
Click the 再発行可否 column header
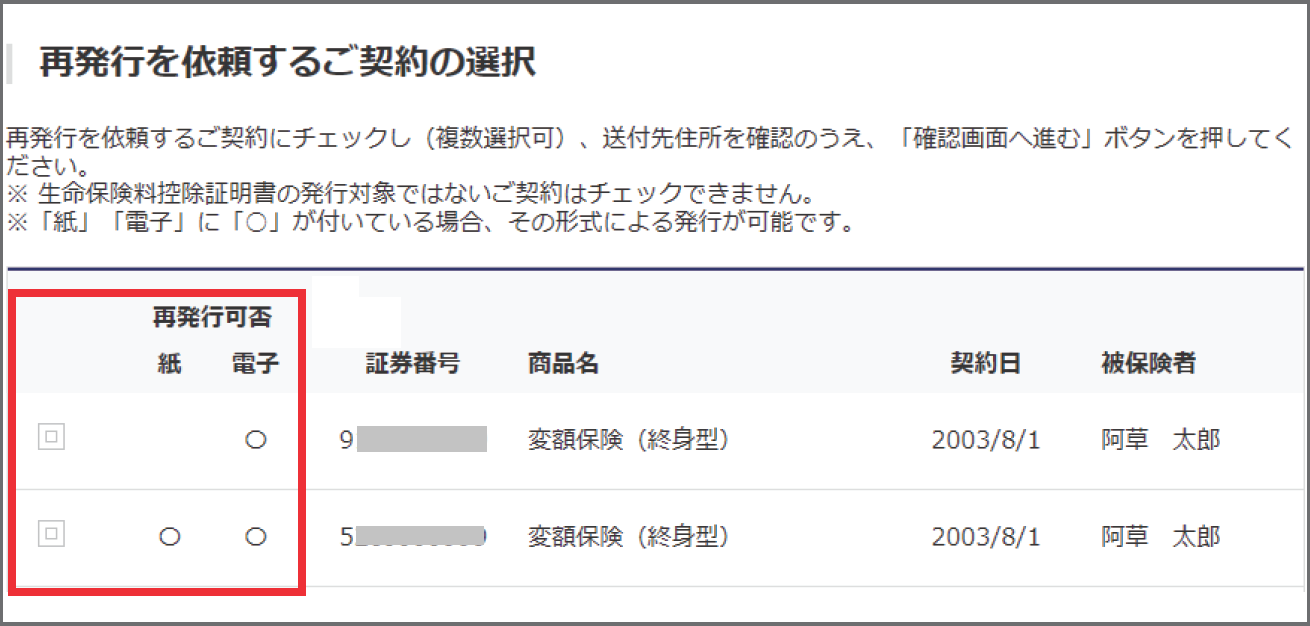212,318
